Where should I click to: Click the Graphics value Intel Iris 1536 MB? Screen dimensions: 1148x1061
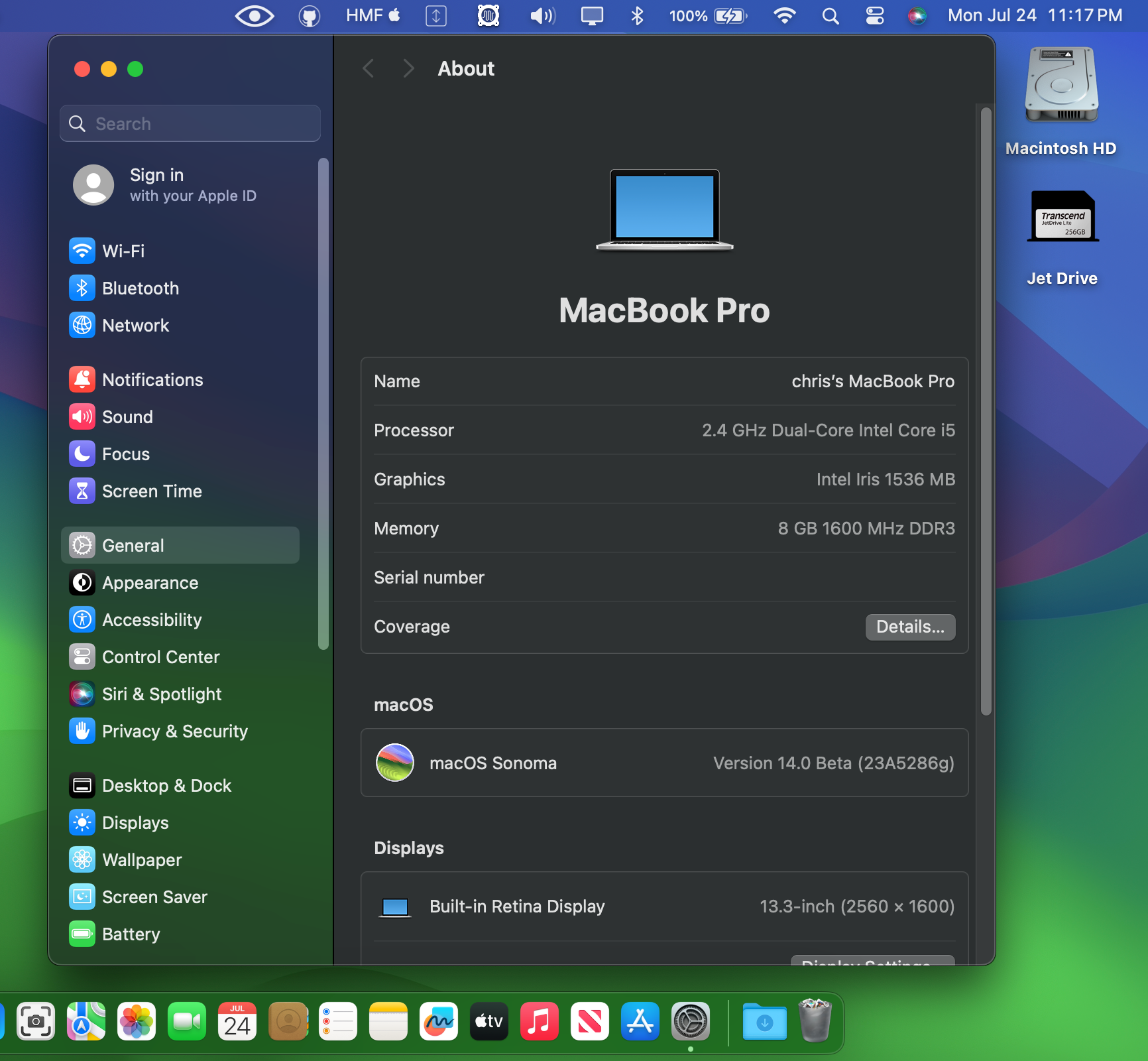(886, 479)
